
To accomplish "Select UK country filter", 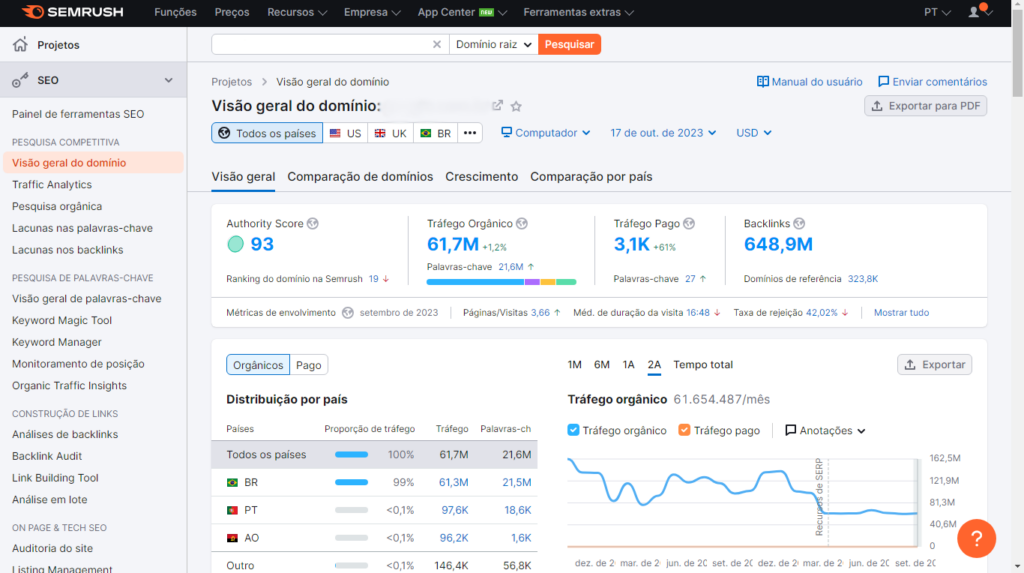I will [390, 133].
